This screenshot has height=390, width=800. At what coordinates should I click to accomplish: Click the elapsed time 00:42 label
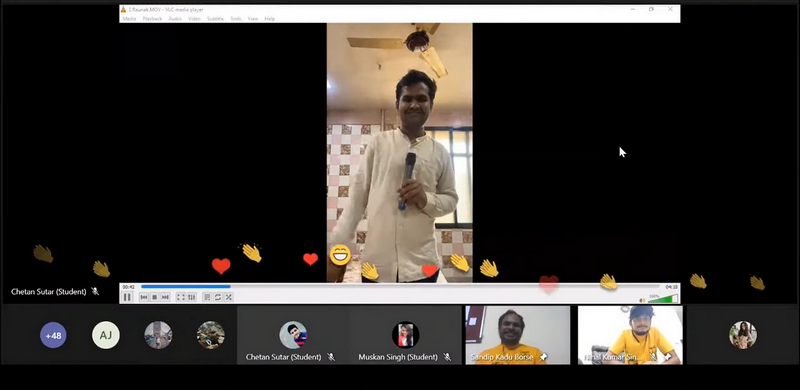pos(128,287)
